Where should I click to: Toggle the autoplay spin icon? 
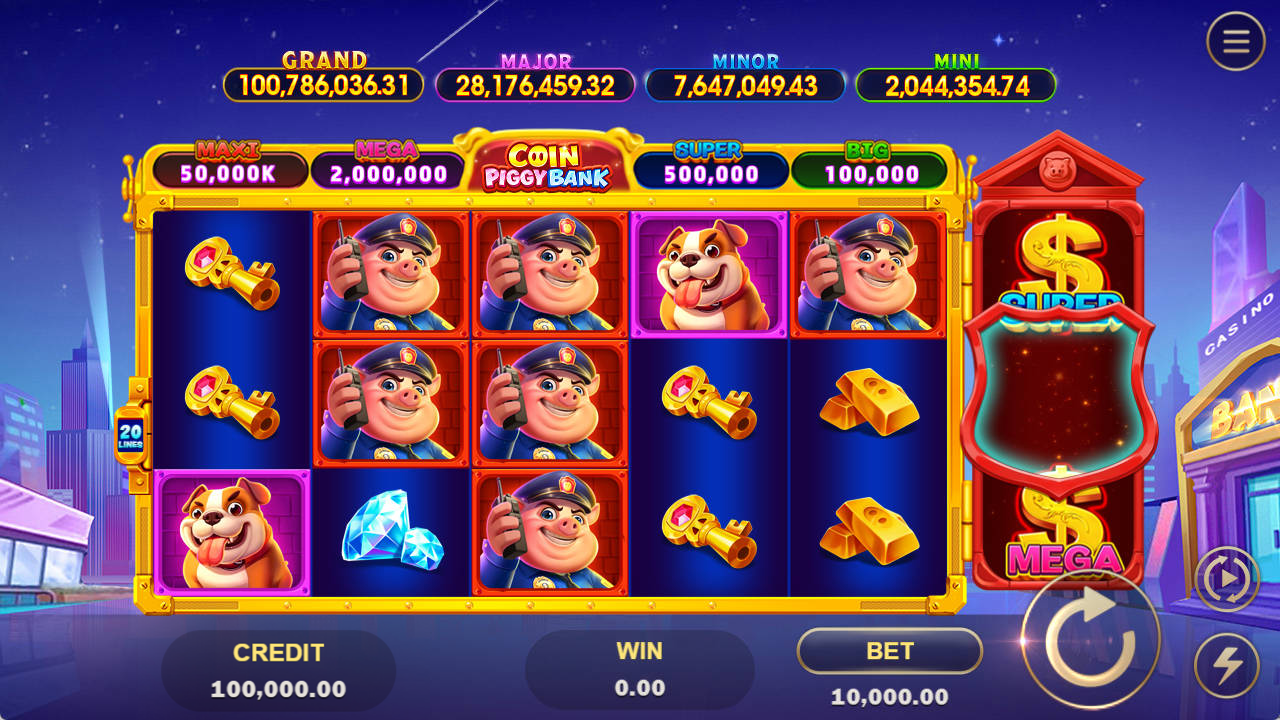click(x=1227, y=579)
